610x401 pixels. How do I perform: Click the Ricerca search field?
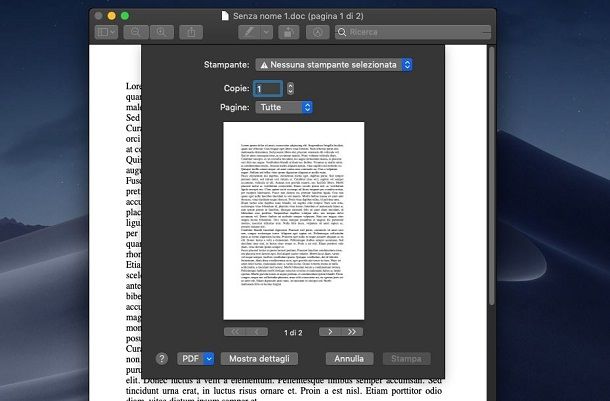pos(413,32)
